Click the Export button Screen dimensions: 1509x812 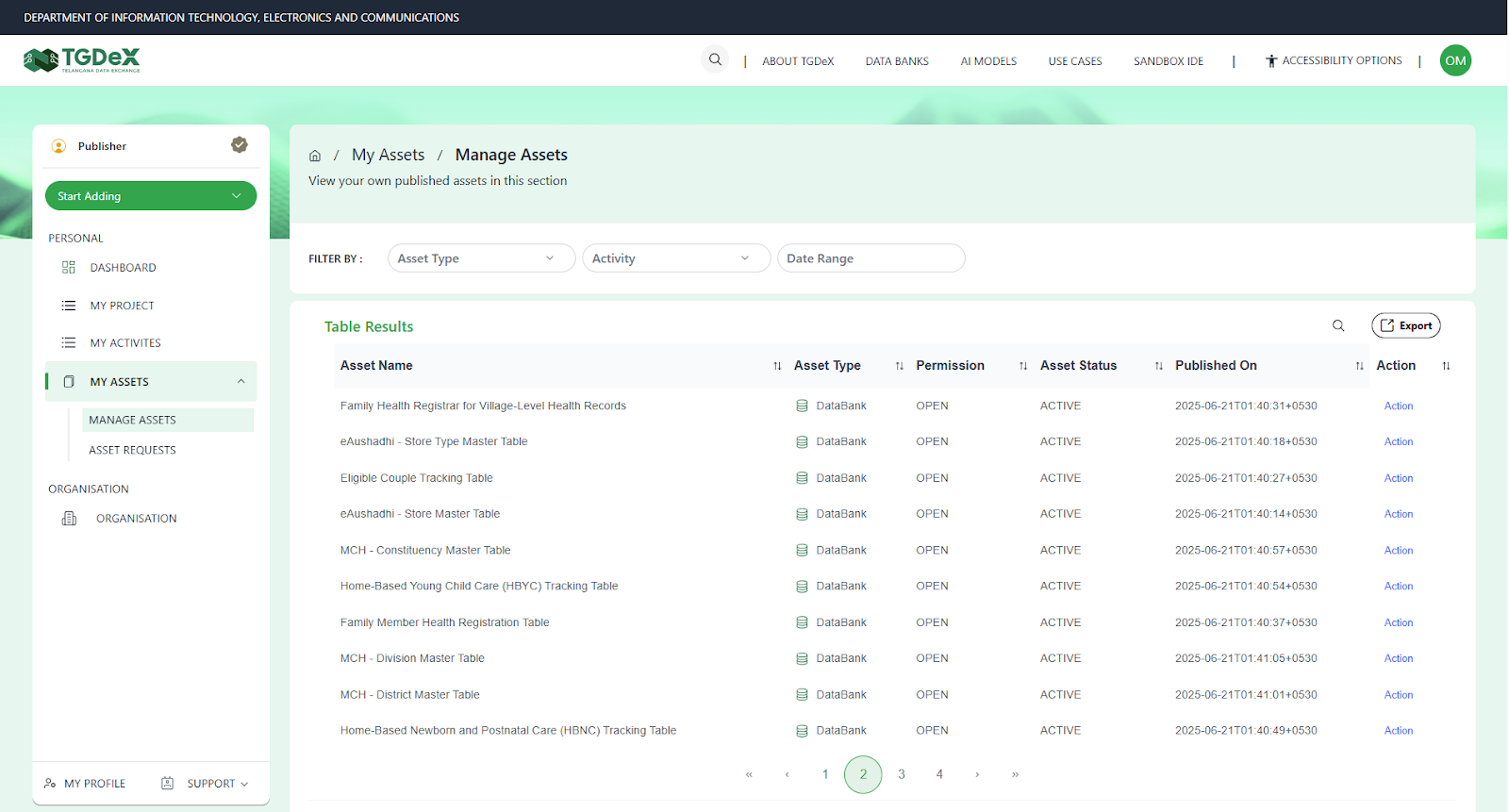1405,326
